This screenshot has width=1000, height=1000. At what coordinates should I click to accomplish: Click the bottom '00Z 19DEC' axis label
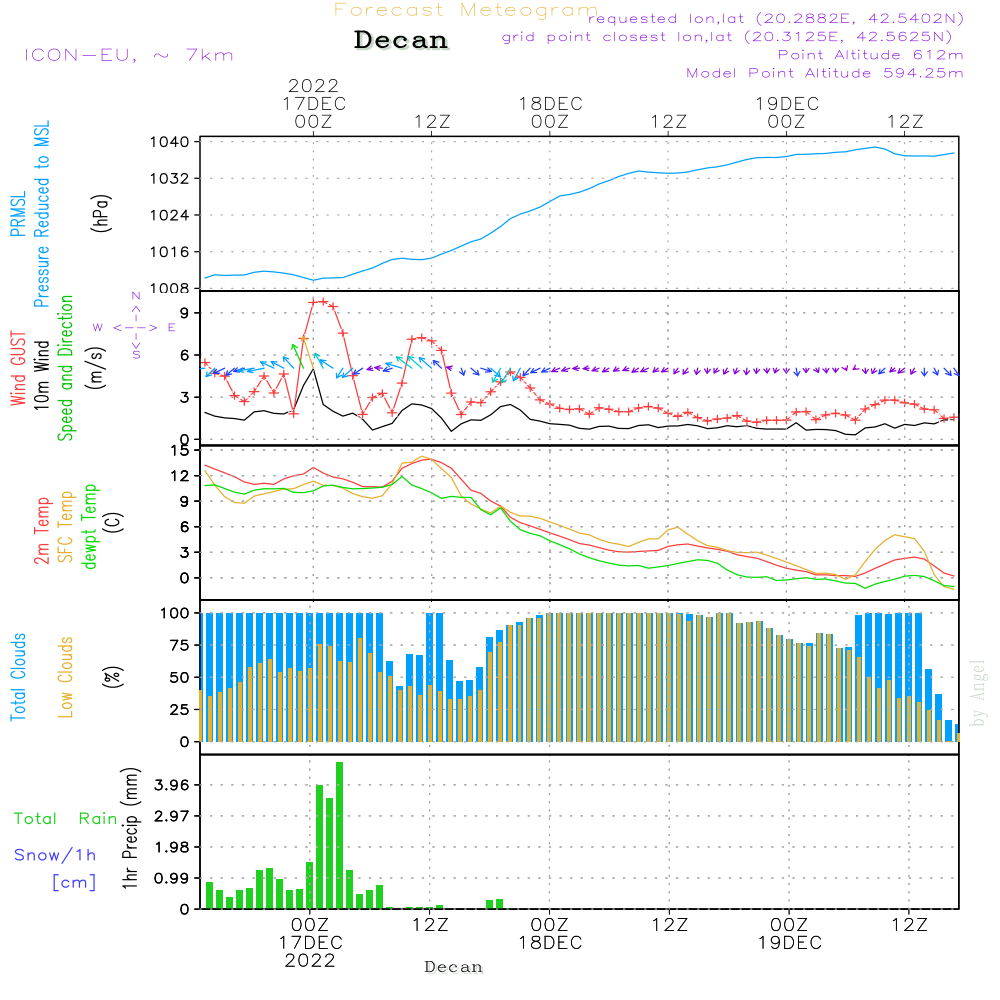click(x=790, y=934)
